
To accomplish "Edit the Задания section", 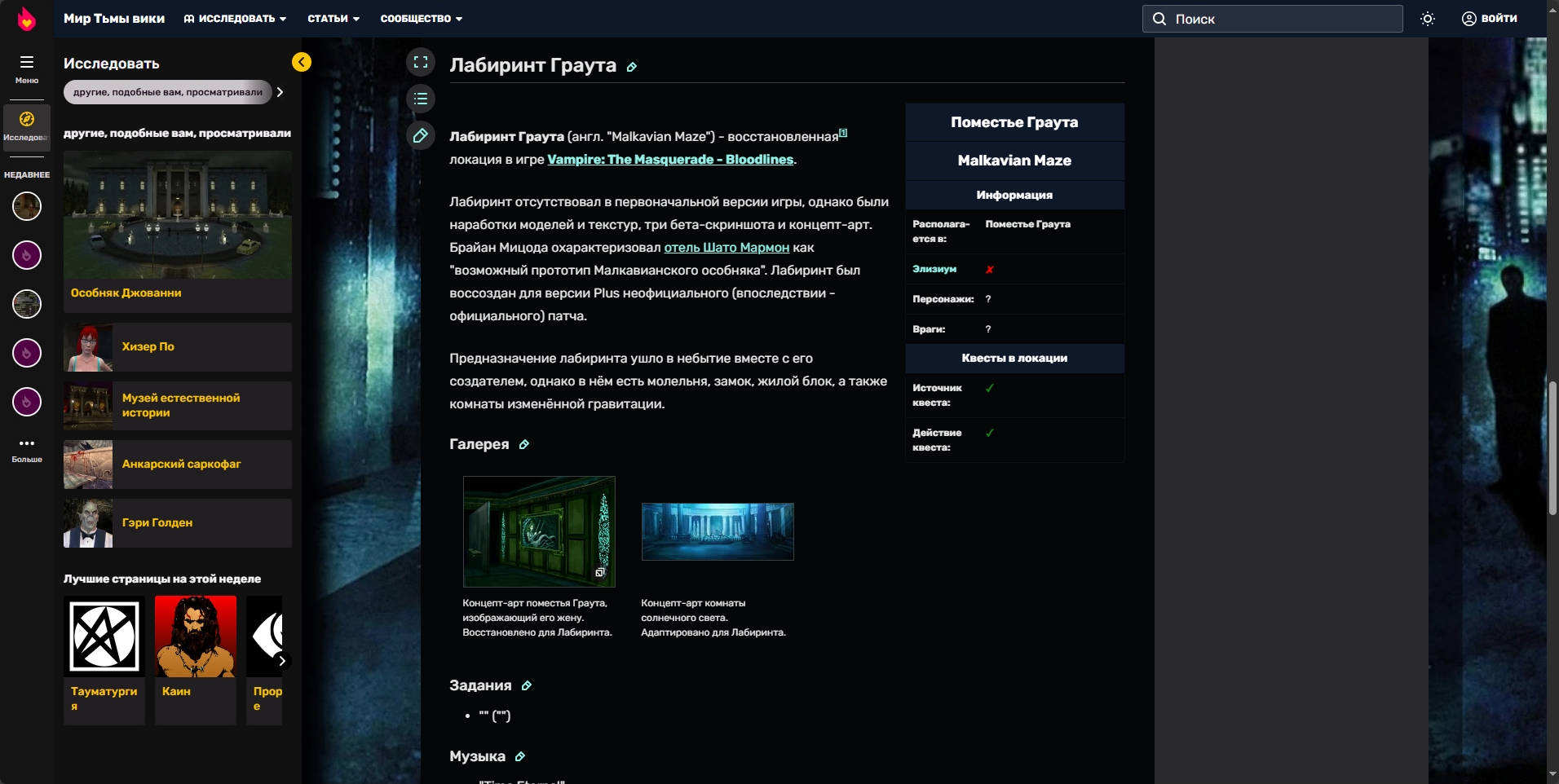I will click(527, 685).
